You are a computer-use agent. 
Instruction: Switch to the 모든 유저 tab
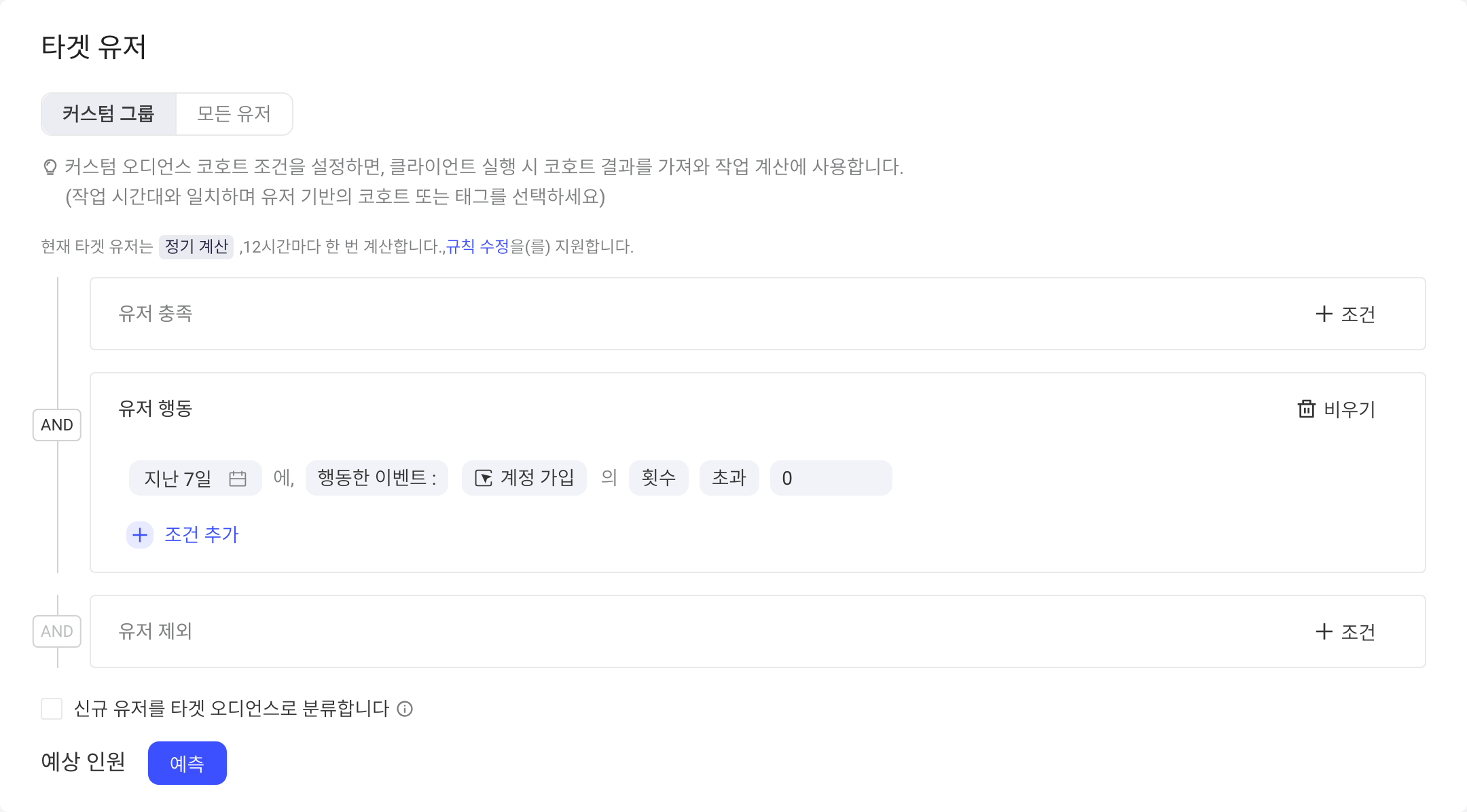(234, 114)
